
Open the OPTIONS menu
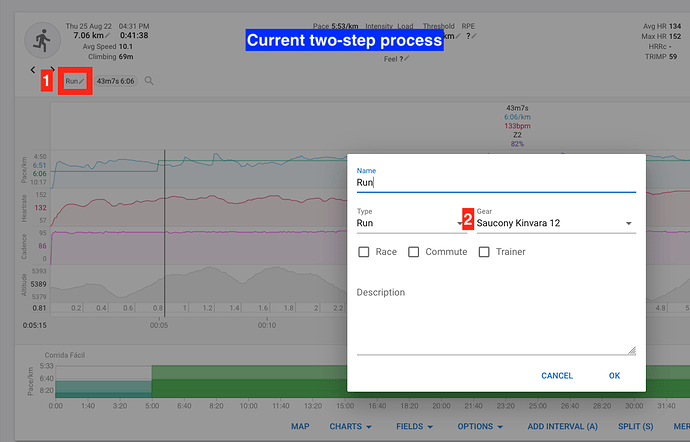point(480,426)
